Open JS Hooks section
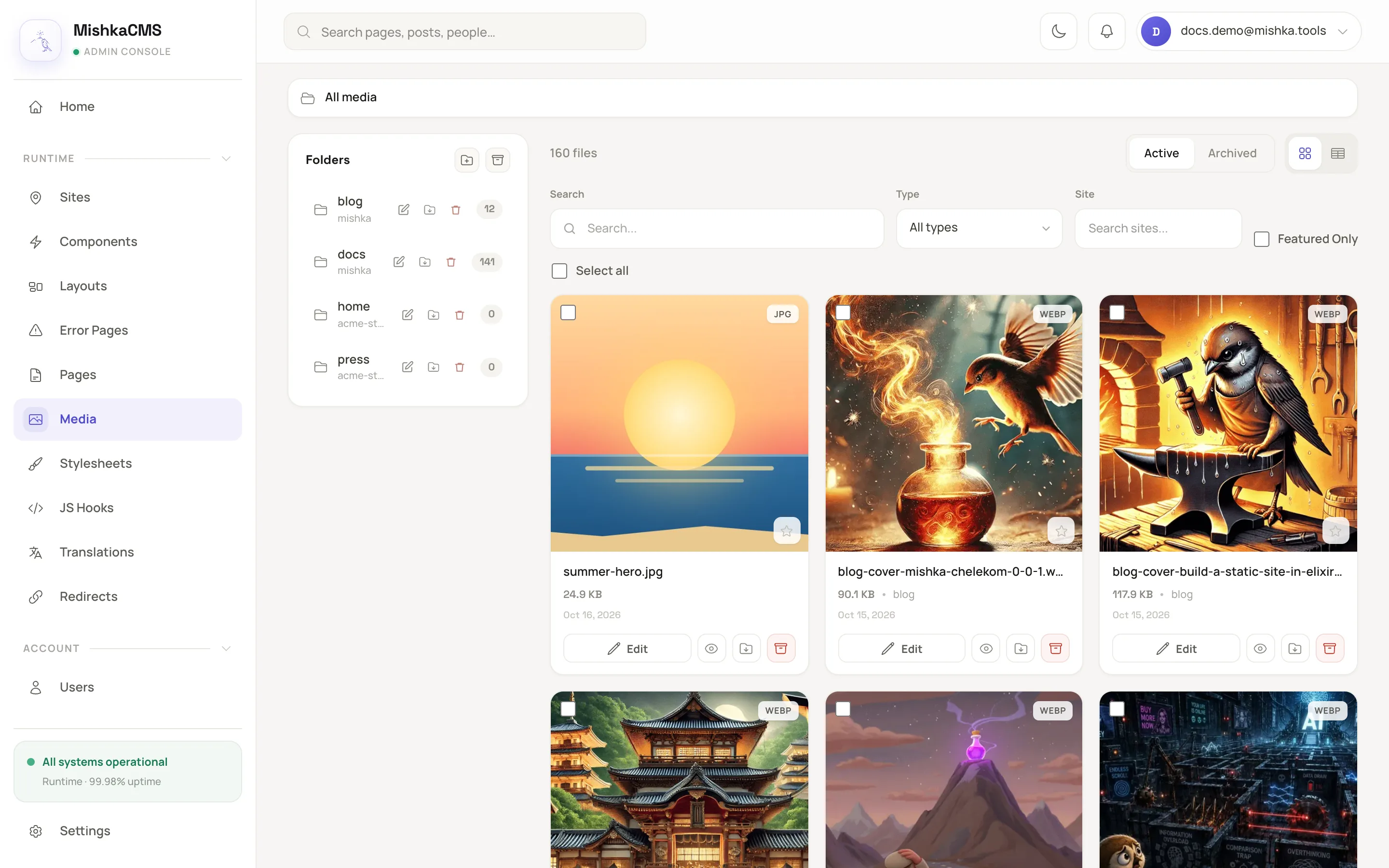The width and height of the screenshot is (1389, 868). (127, 508)
